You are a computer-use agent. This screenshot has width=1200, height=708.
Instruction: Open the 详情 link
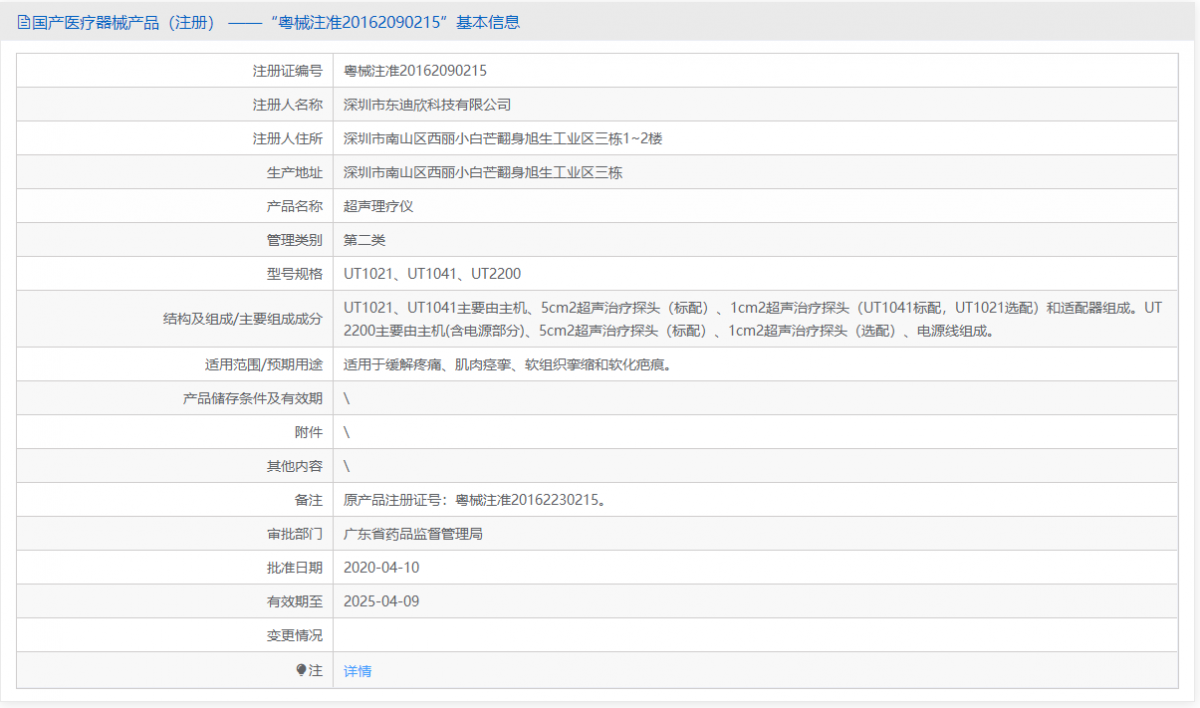pyautogui.click(x=357, y=671)
